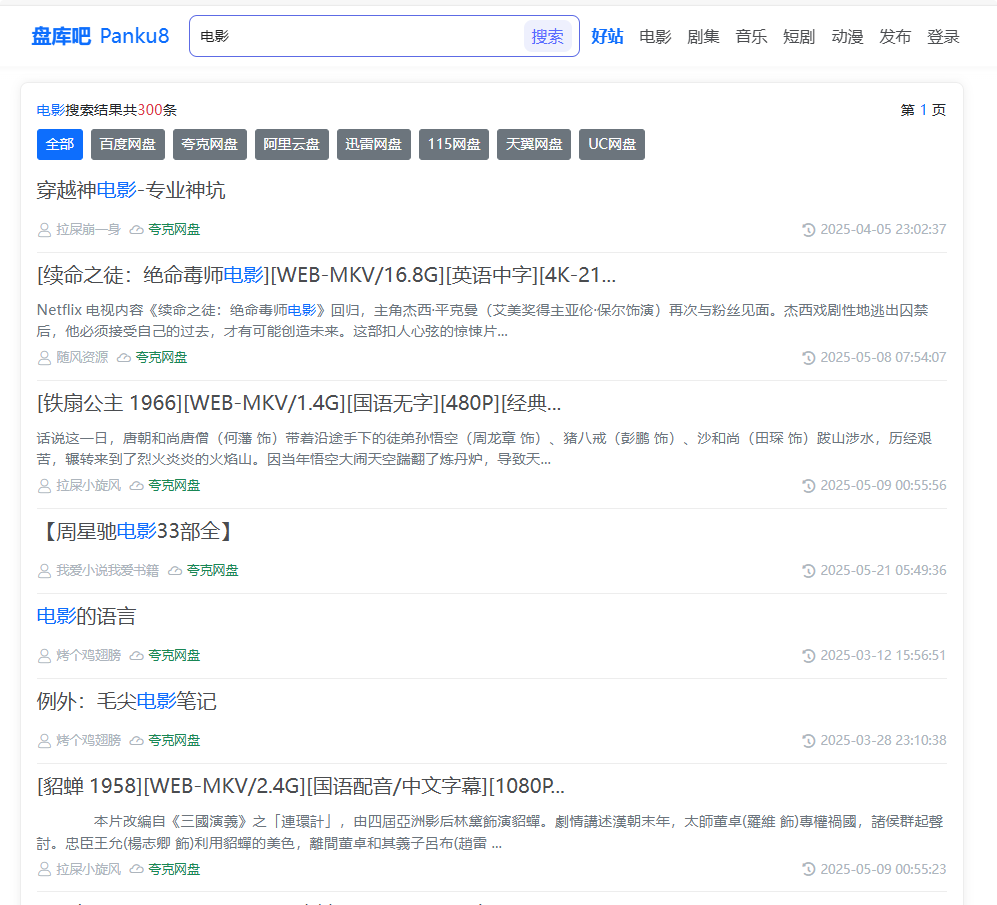
Task: Click 夸克网盘 label in 穿越神电影 row
Action: [x=174, y=230]
